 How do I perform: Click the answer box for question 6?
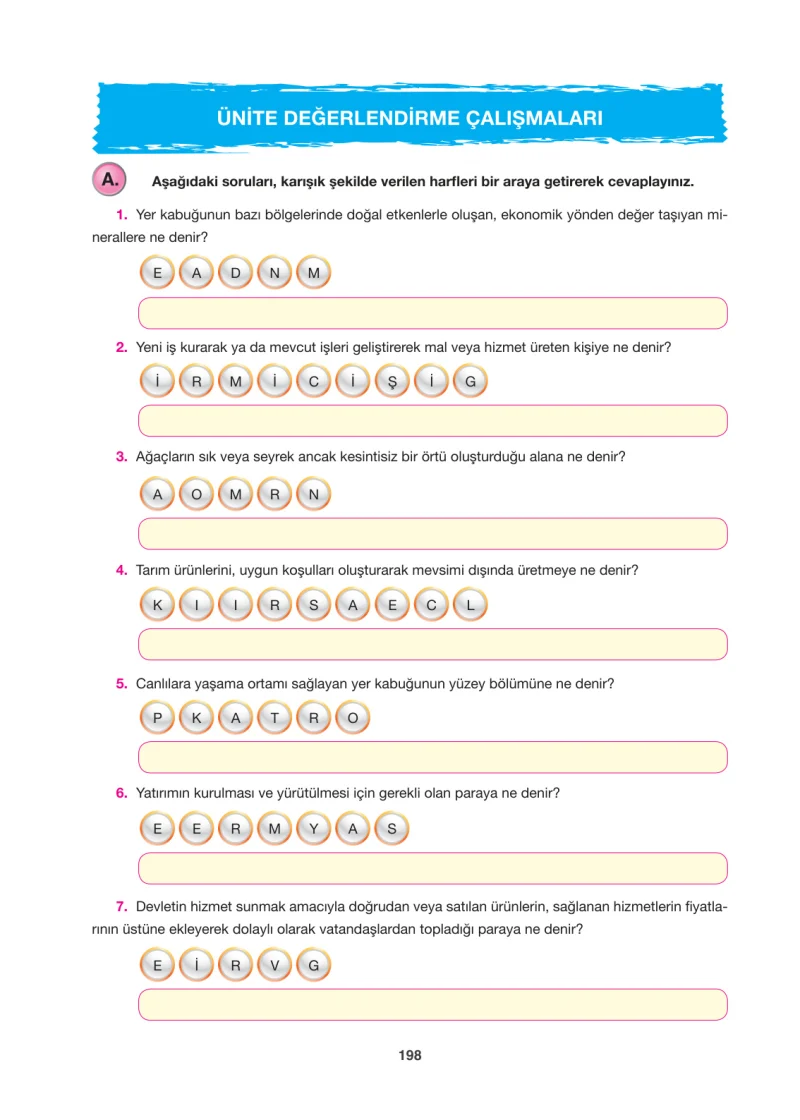click(433, 868)
